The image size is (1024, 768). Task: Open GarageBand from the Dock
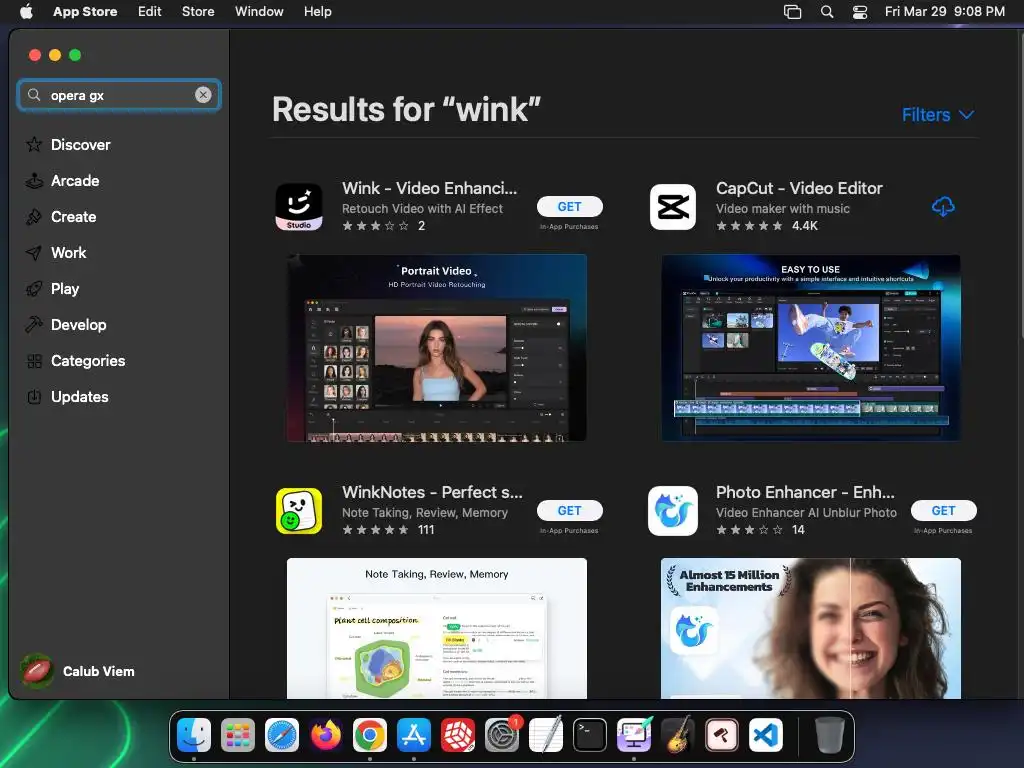coord(678,735)
